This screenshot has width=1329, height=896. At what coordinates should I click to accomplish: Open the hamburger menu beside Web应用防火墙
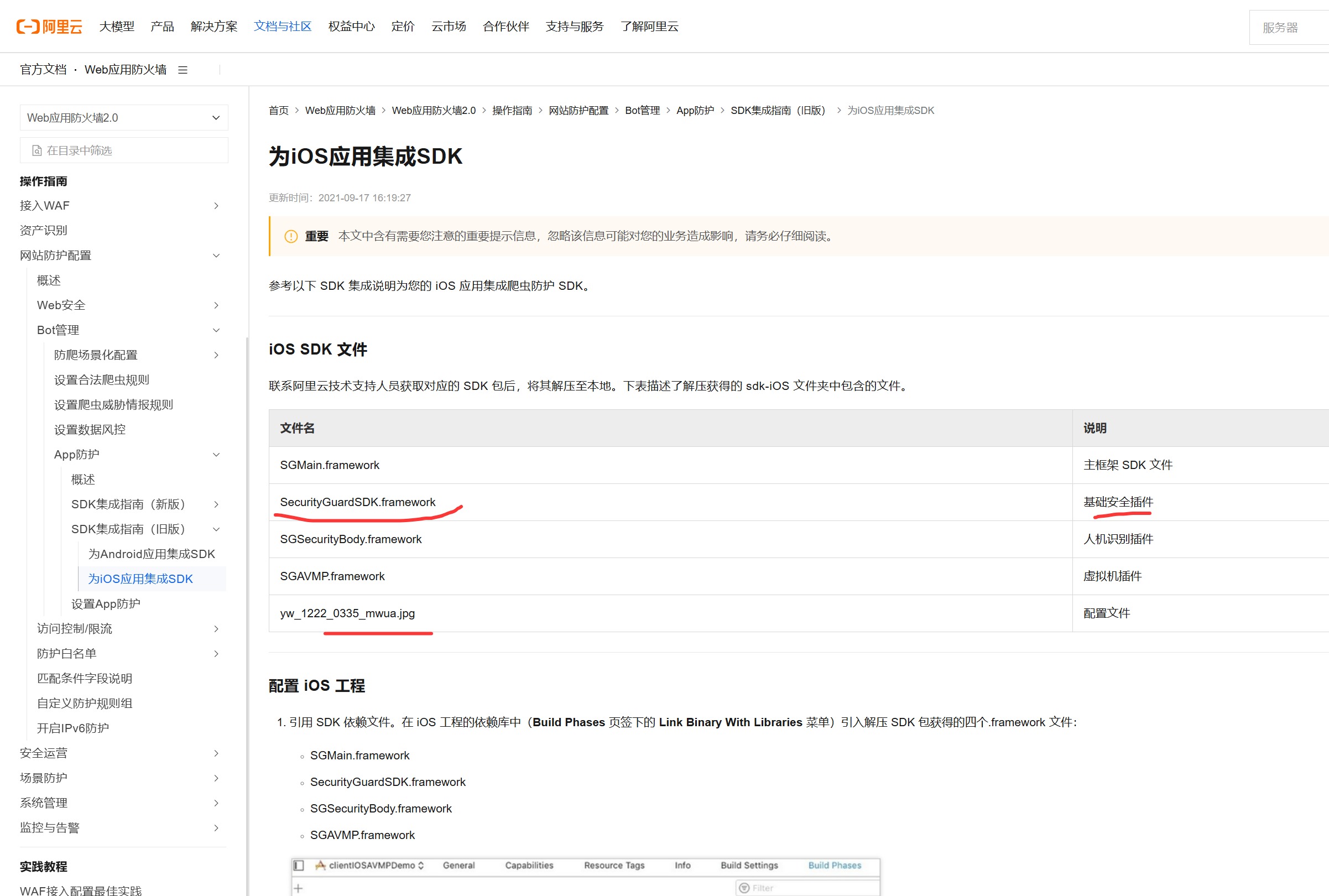point(183,70)
